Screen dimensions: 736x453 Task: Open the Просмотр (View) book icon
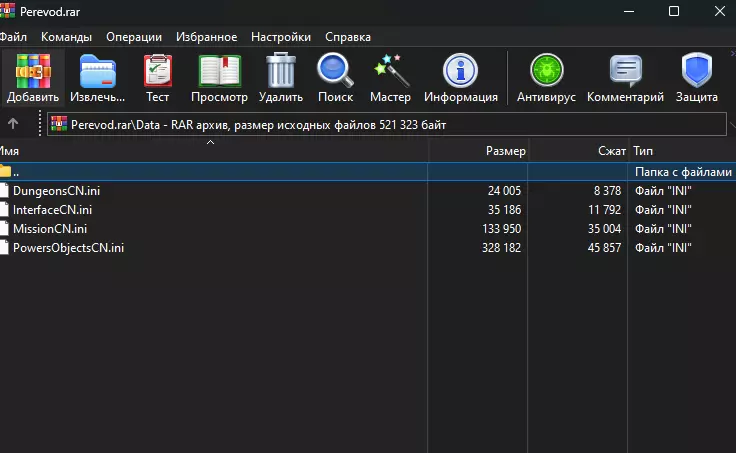point(220,71)
